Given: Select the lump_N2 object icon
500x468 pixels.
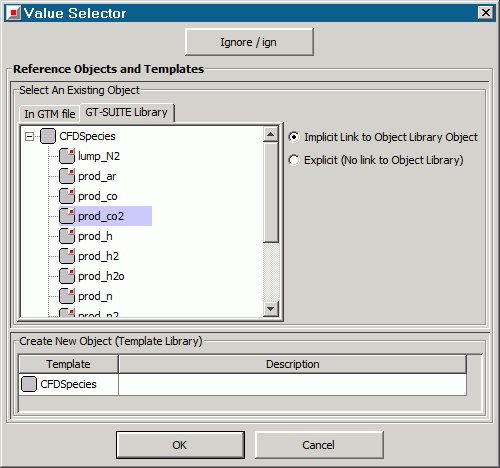Looking at the screenshot, I should tap(67, 156).
